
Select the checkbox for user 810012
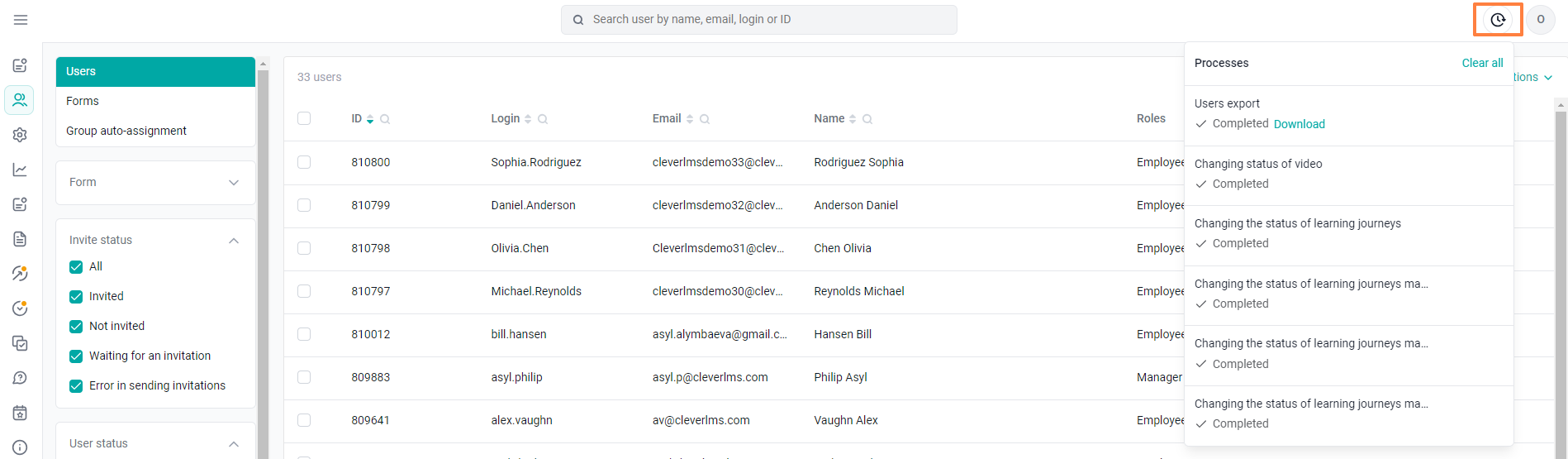point(304,334)
